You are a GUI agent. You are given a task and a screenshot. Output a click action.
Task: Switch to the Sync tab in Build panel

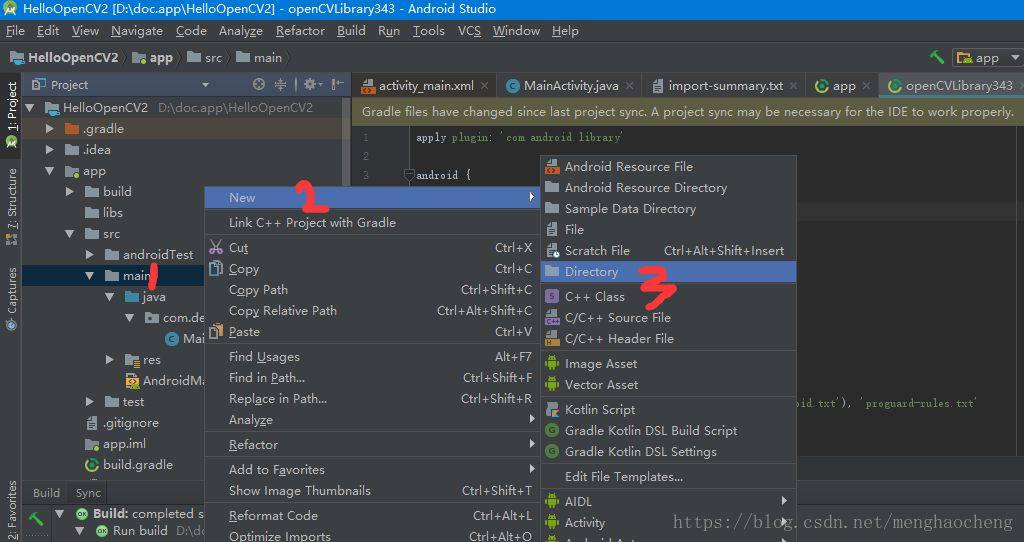88,493
